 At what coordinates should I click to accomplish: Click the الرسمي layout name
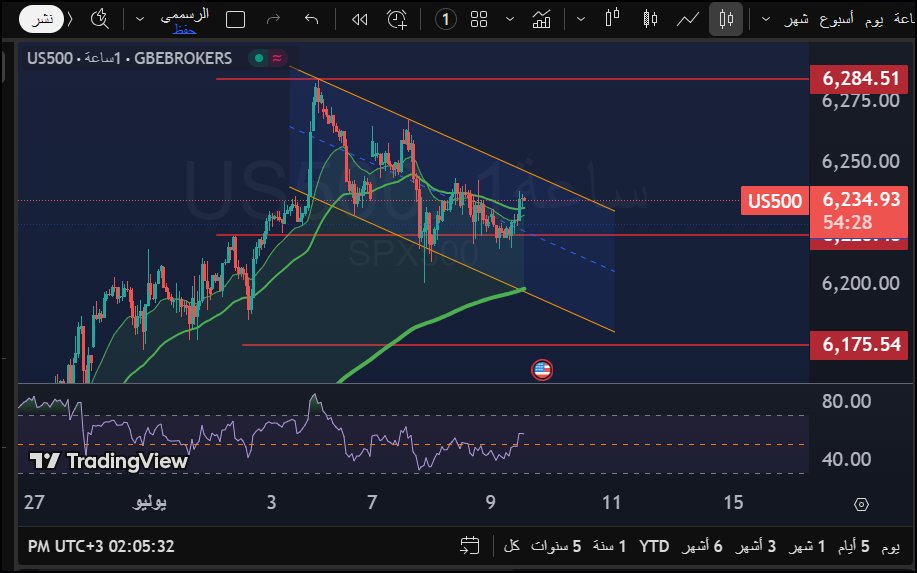point(185,15)
